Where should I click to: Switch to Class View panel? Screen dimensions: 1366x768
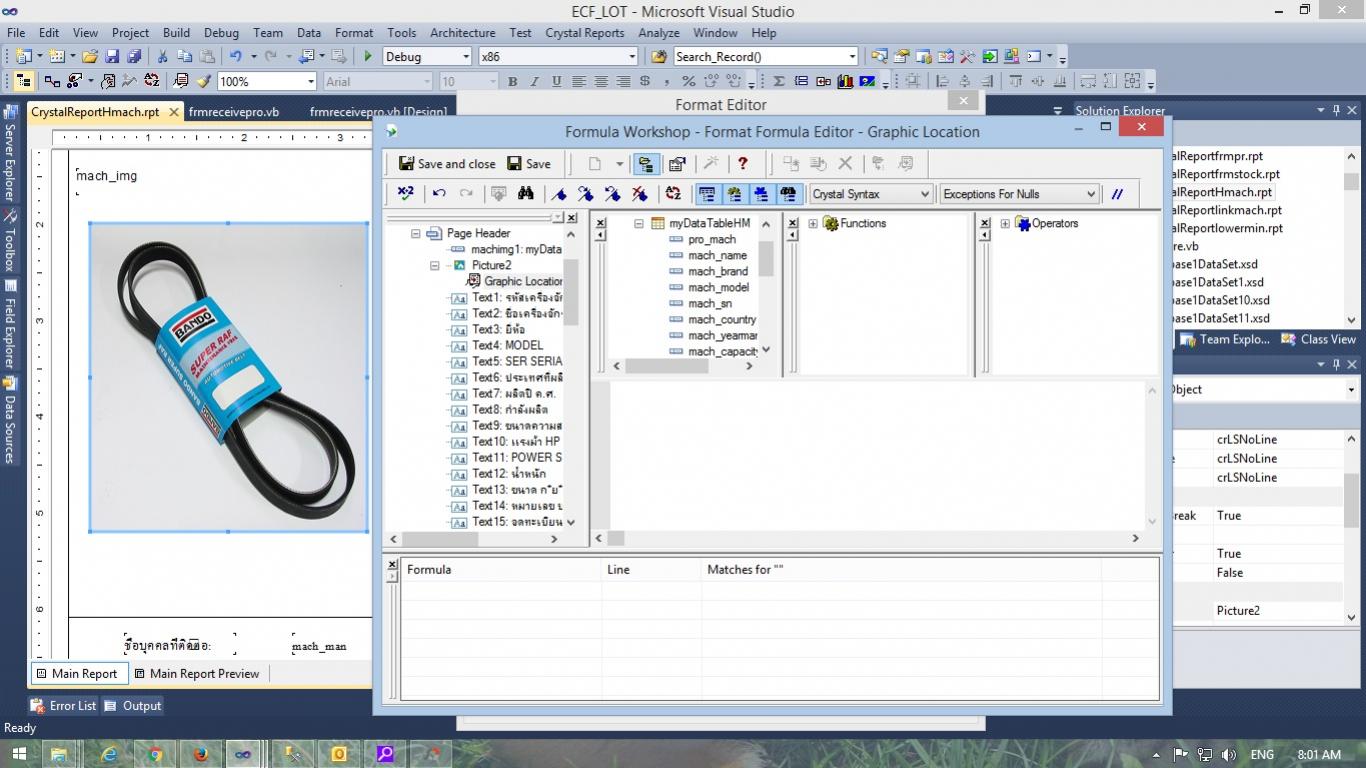1317,340
